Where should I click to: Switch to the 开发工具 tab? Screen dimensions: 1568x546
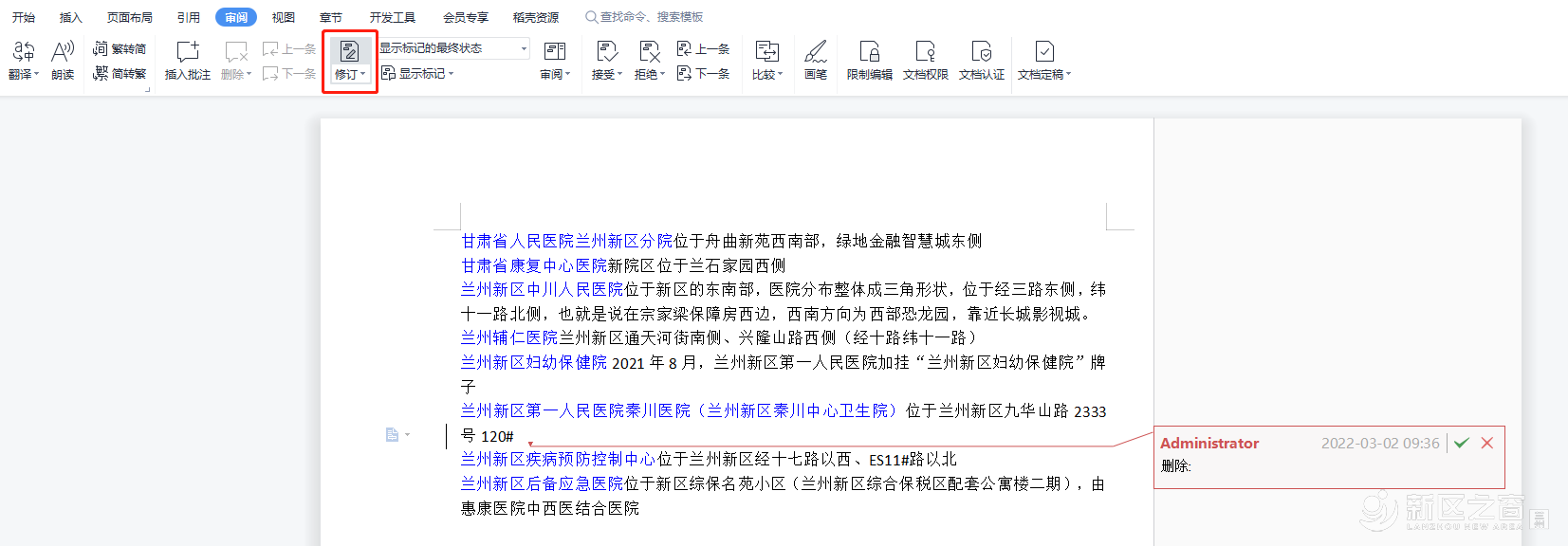393,17
